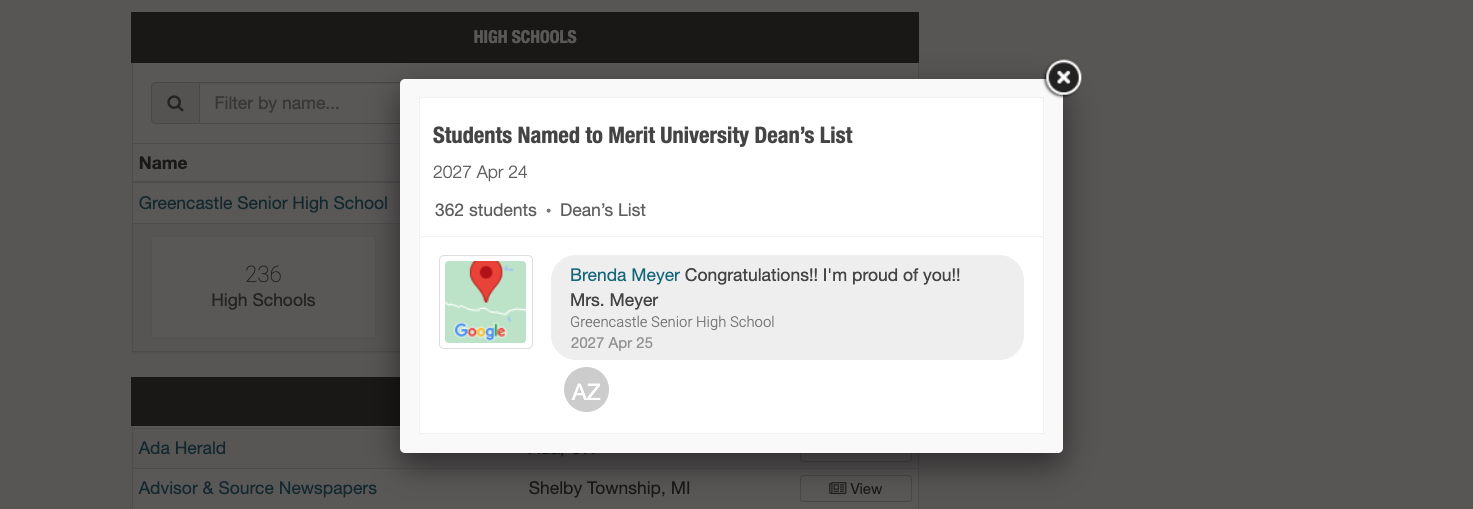Click the Shelby Township, MI location

pyautogui.click(x=609, y=488)
